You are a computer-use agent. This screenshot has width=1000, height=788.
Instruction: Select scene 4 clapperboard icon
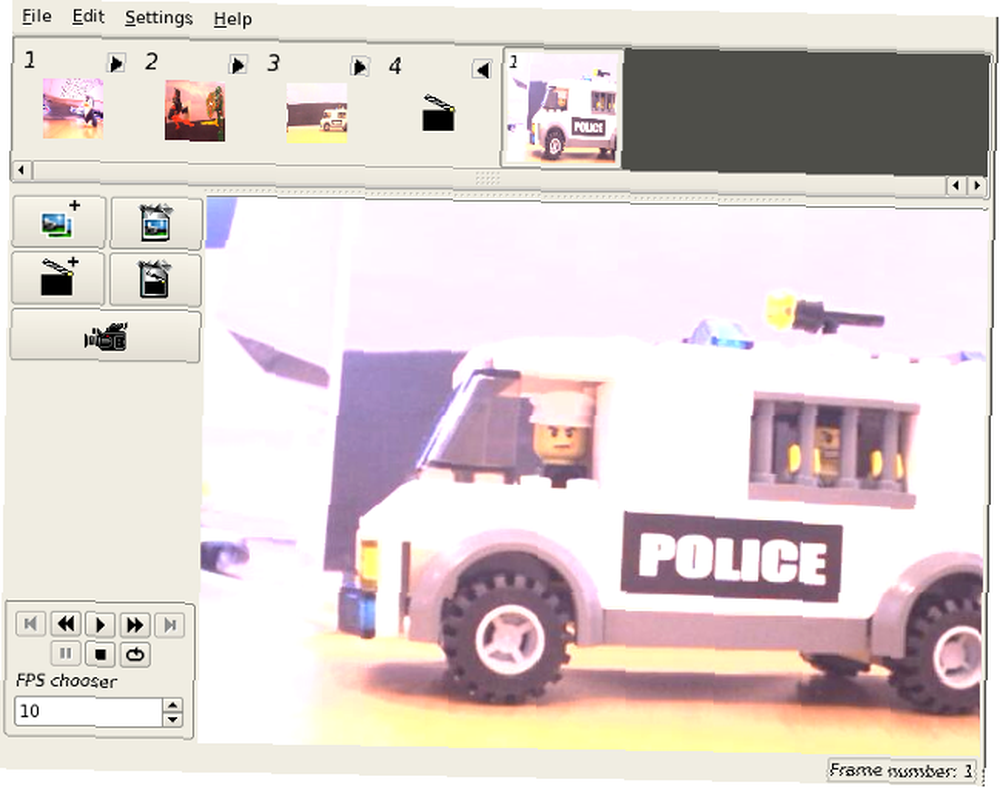(439, 113)
